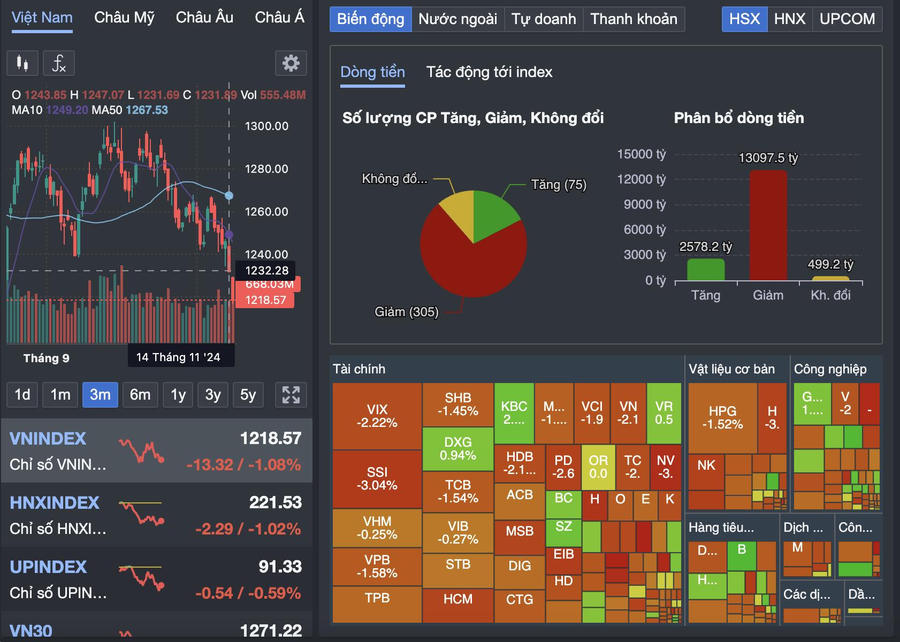
Task: Select the 1d timeframe
Action: 22,395
